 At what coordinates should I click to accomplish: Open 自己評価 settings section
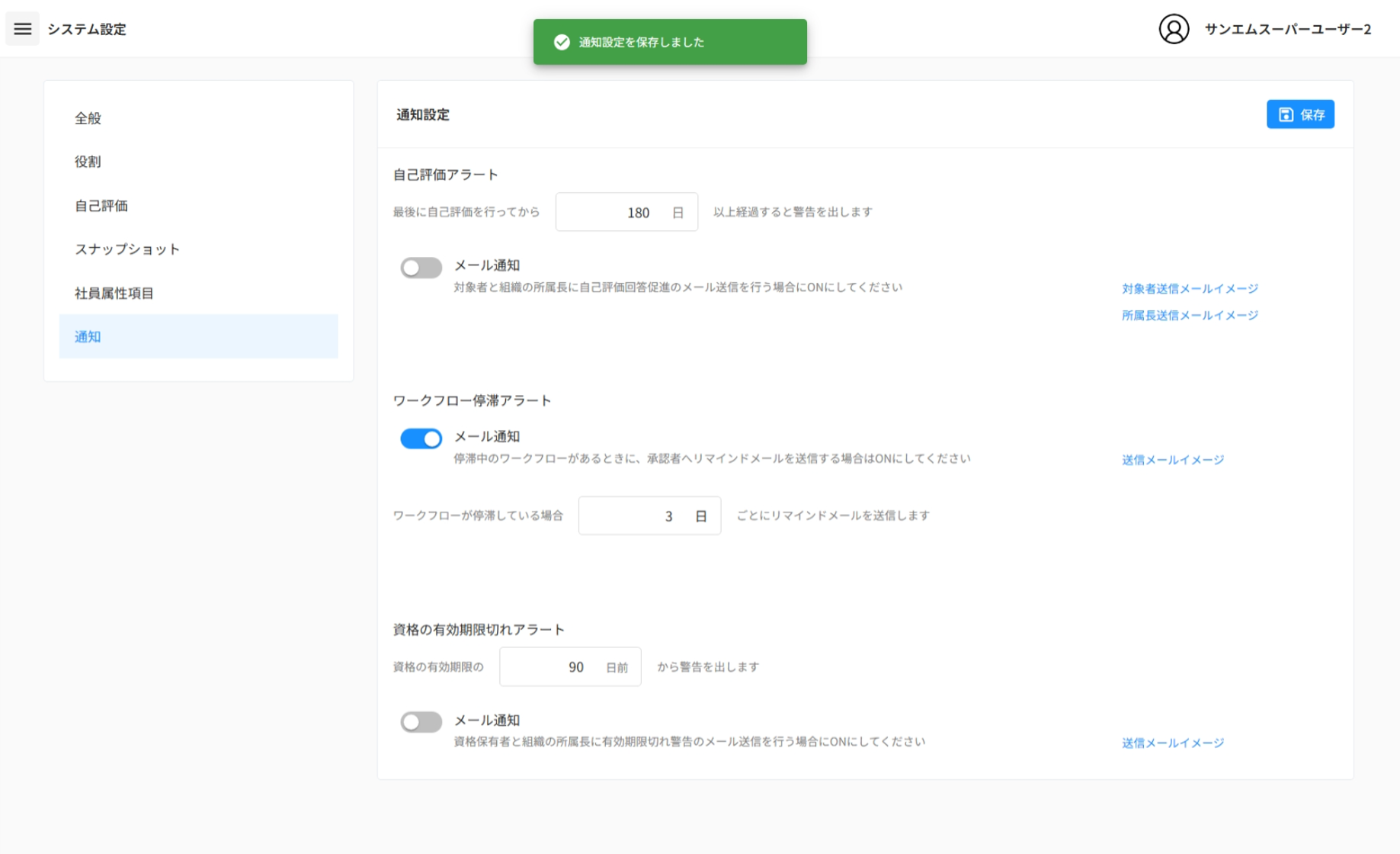click(198, 206)
